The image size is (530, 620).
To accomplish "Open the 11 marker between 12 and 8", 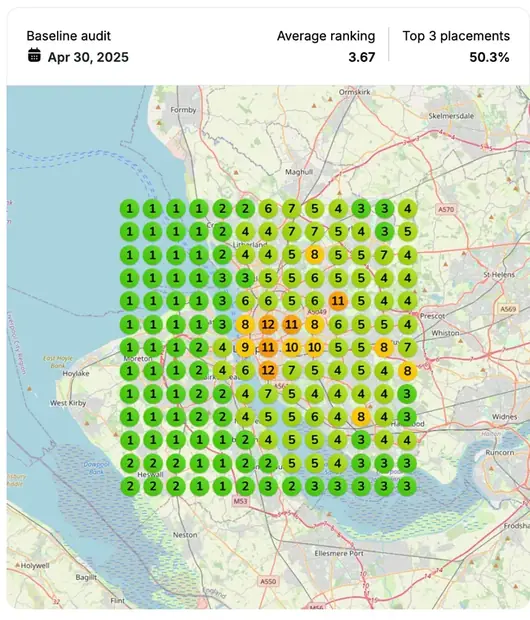I will point(292,325).
